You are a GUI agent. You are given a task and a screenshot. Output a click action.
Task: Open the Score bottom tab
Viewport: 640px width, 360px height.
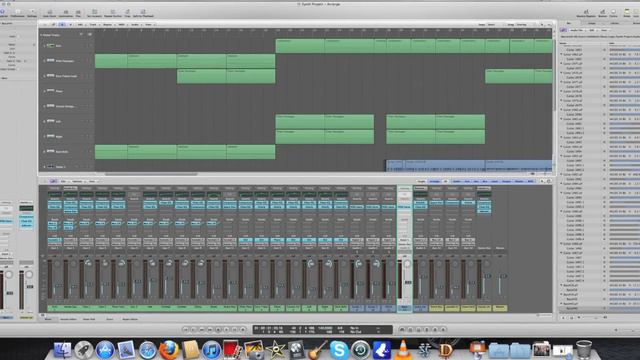(x=109, y=319)
